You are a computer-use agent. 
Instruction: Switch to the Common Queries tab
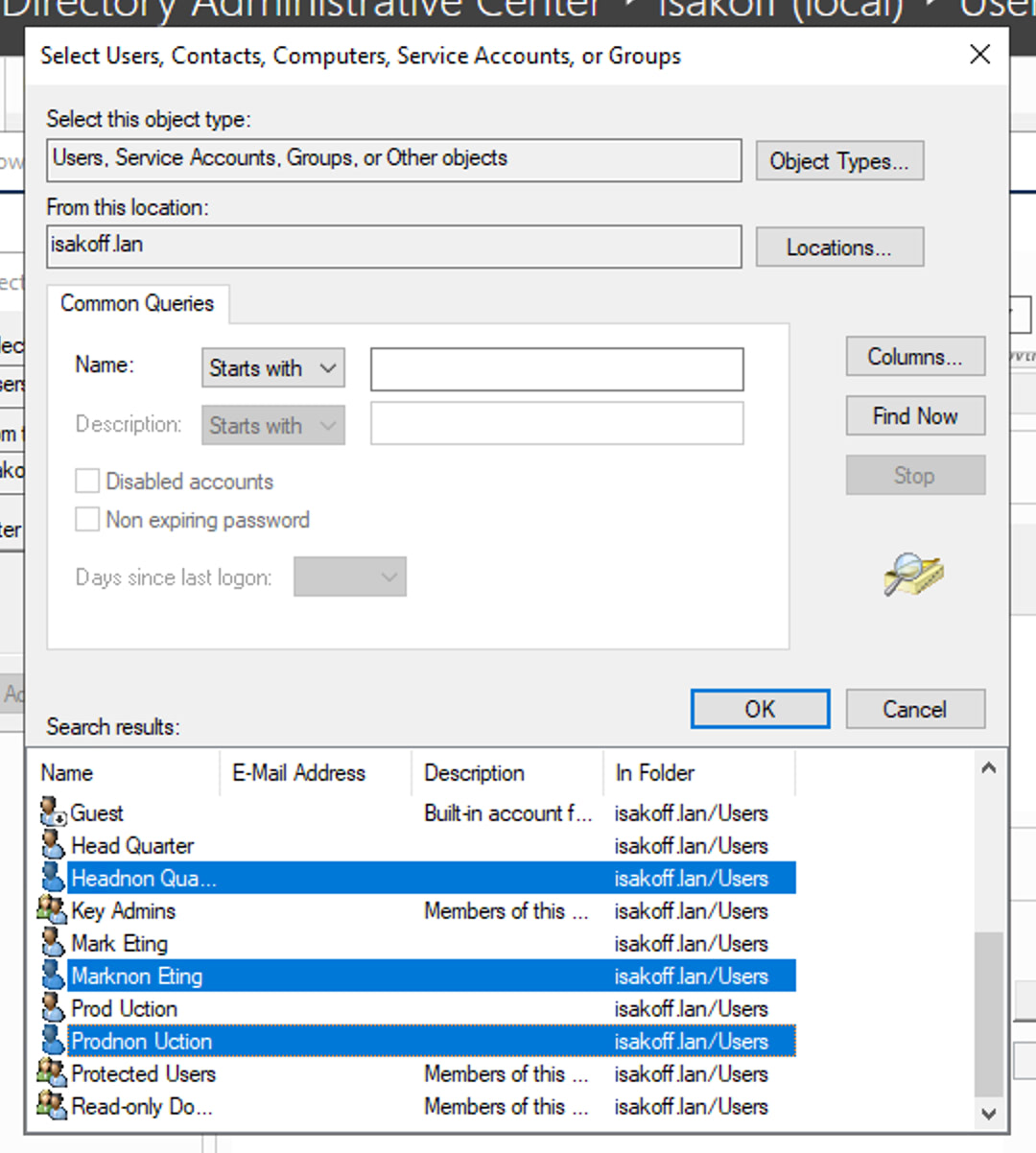(x=137, y=304)
